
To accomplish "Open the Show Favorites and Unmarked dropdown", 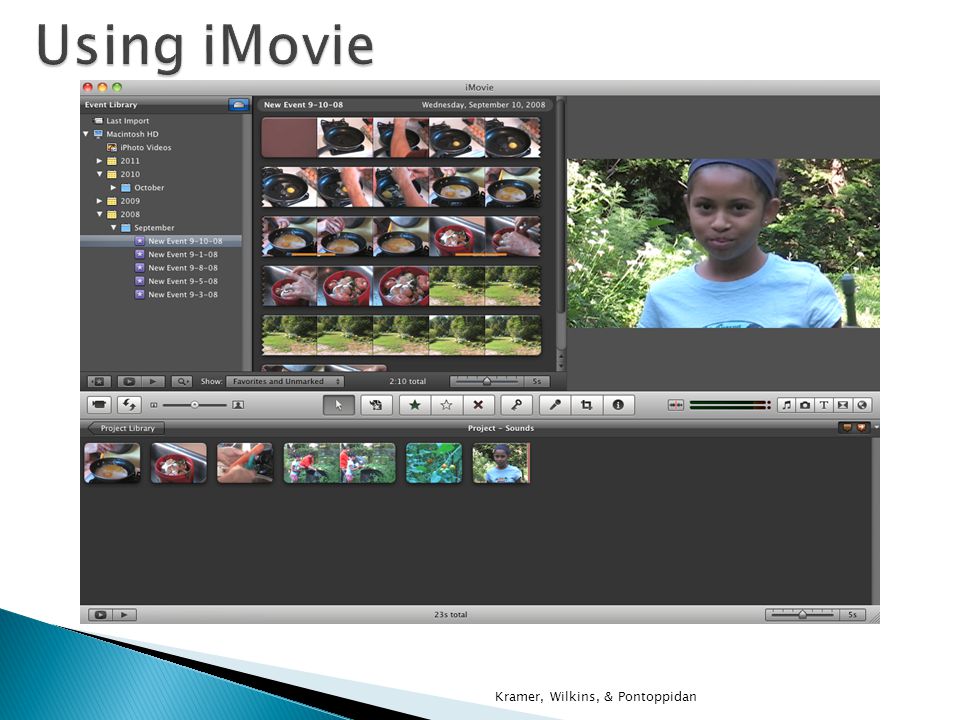I will (x=285, y=381).
